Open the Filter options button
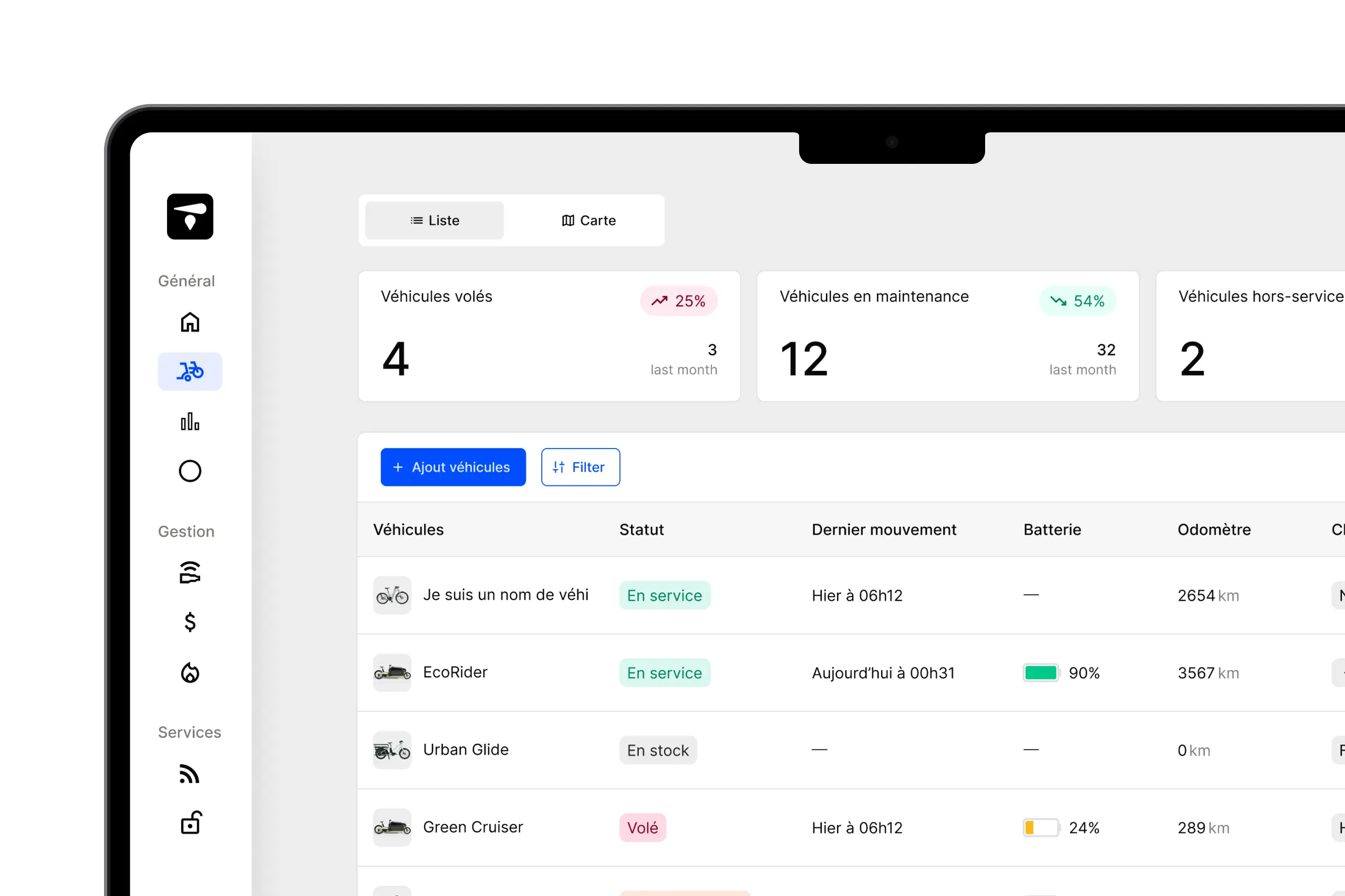Screen dimensions: 1345x896 click(x=580, y=467)
